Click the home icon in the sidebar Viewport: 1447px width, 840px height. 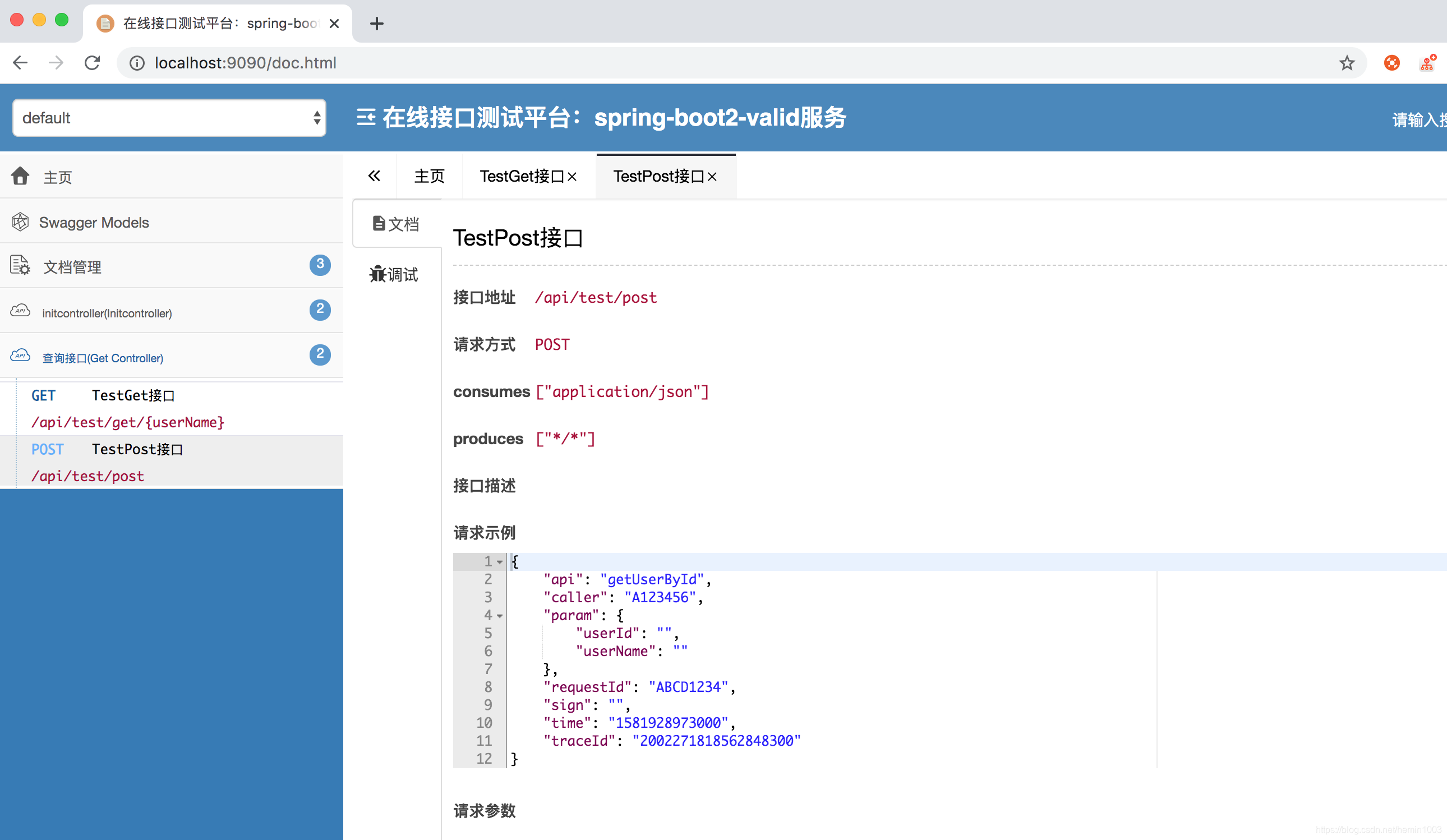click(20, 176)
